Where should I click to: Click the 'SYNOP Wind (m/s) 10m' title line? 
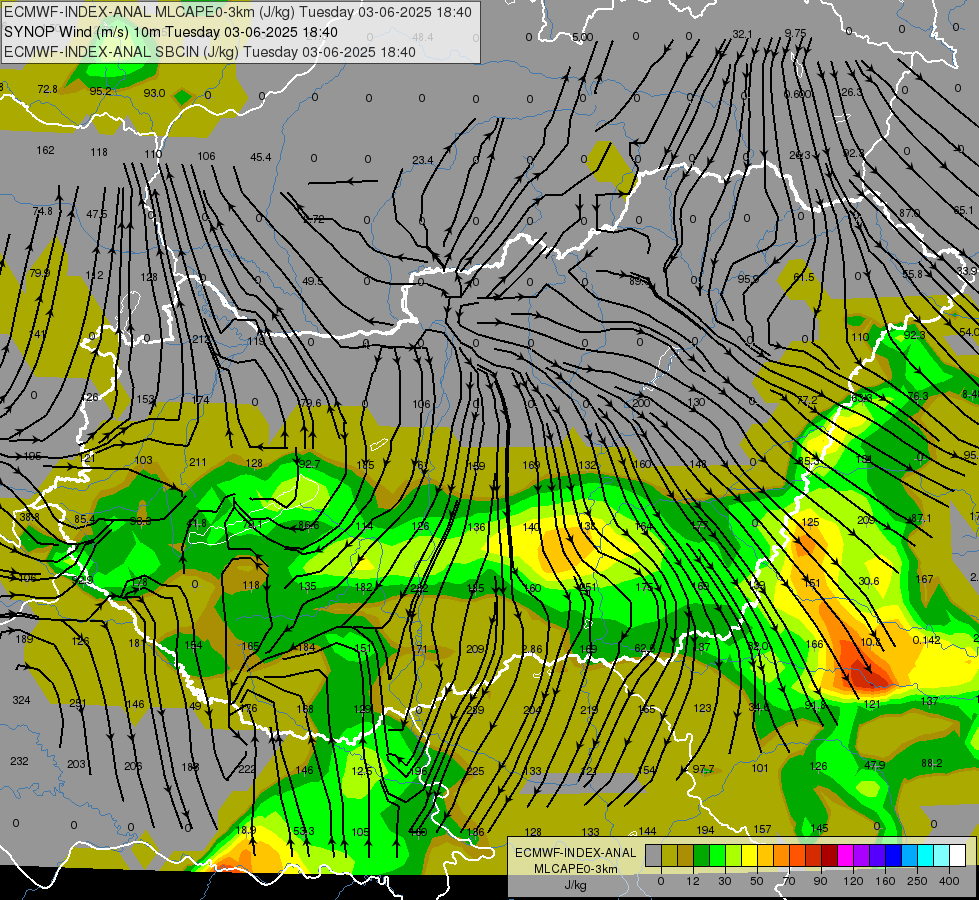[x=170, y=32]
